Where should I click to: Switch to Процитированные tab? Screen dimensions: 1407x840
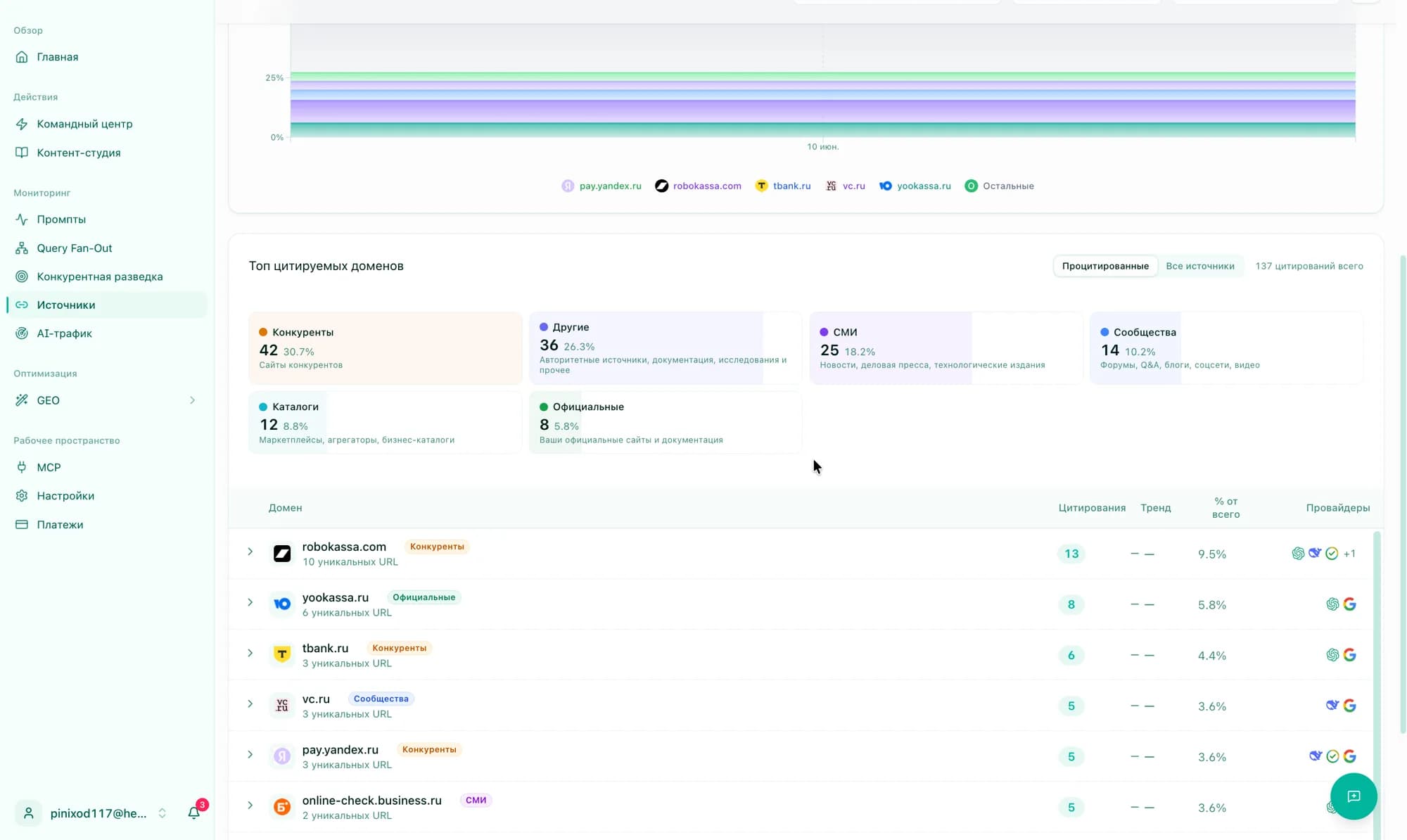click(1105, 266)
